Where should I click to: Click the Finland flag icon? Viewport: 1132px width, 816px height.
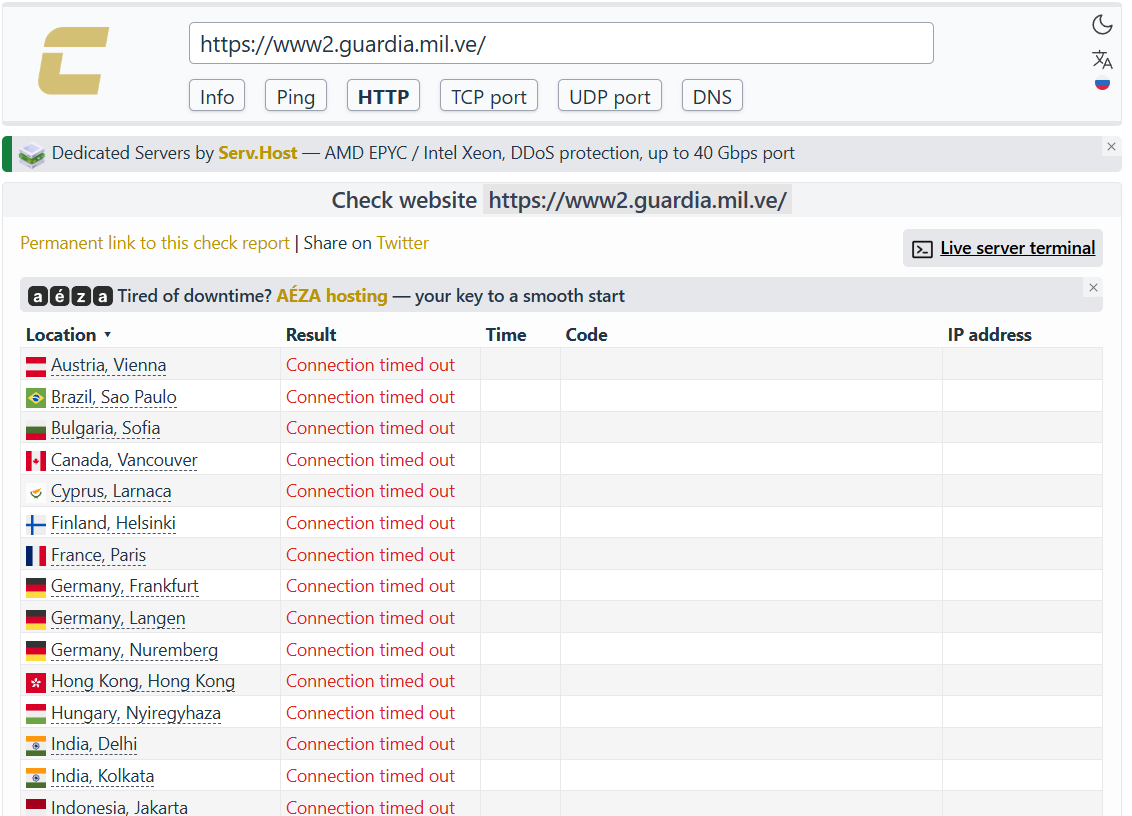click(x=36, y=524)
